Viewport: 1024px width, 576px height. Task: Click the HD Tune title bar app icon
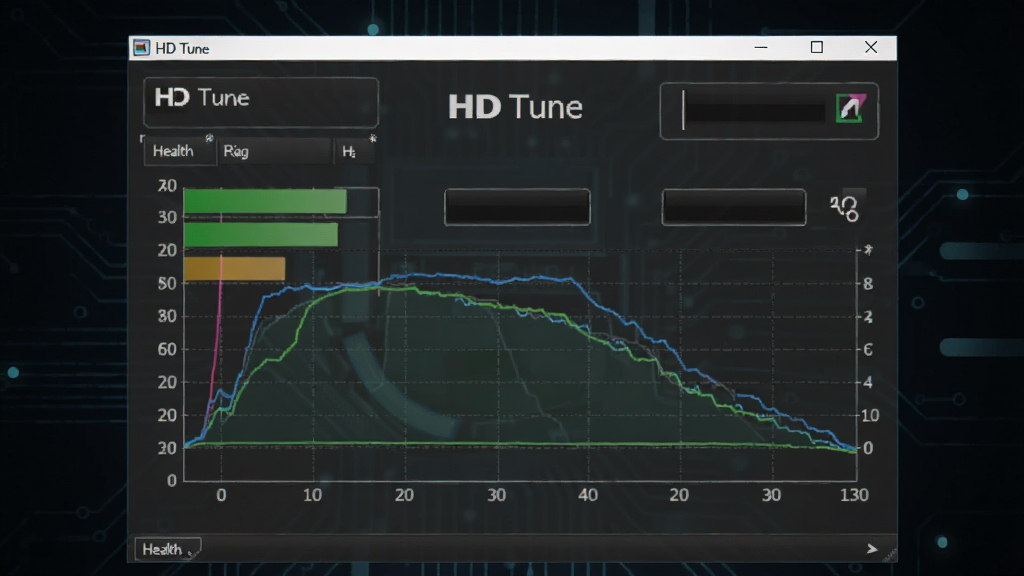click(141, 48)
